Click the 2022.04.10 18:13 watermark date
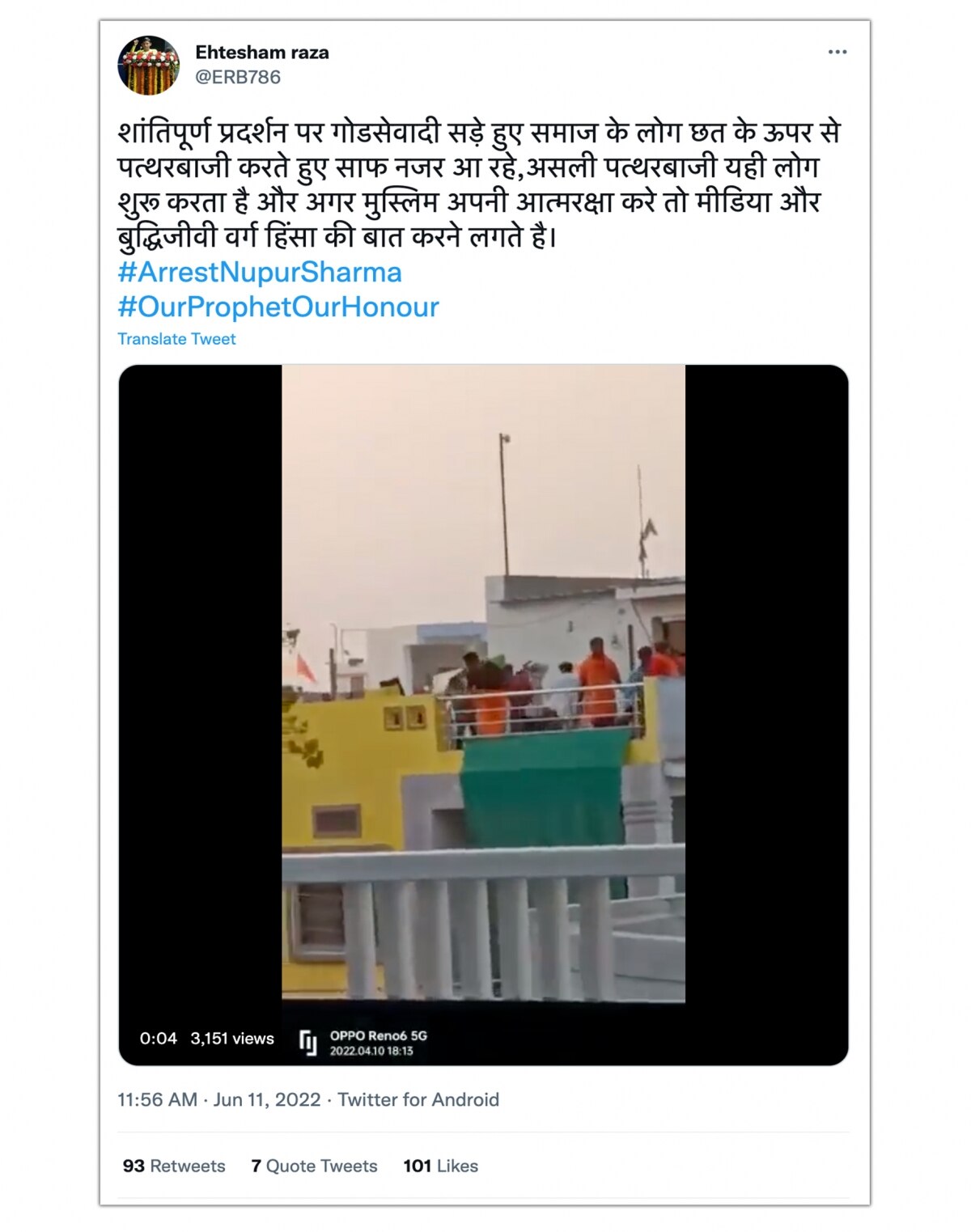 click(x=371, y=1051)
